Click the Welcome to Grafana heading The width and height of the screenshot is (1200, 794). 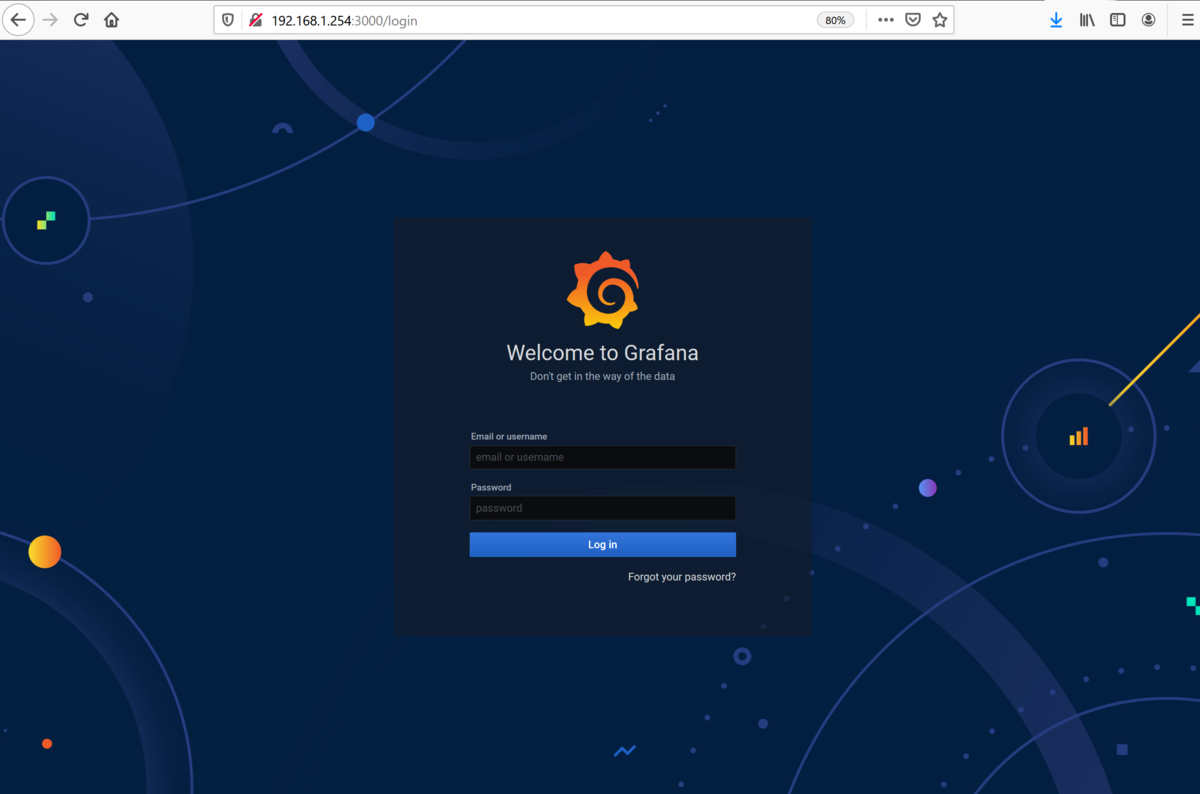tap(603, 352)
